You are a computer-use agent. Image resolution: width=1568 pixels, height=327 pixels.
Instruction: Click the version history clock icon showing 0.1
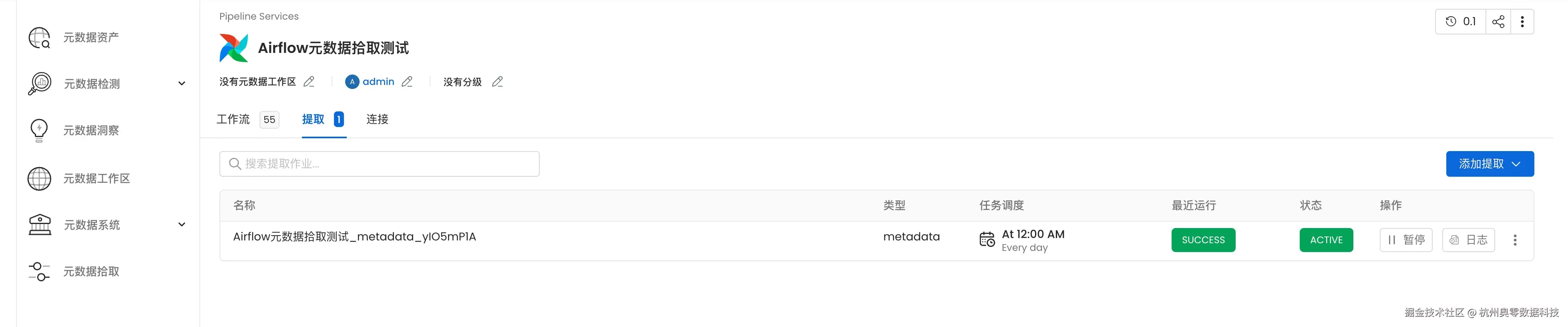pos(1459,21)
